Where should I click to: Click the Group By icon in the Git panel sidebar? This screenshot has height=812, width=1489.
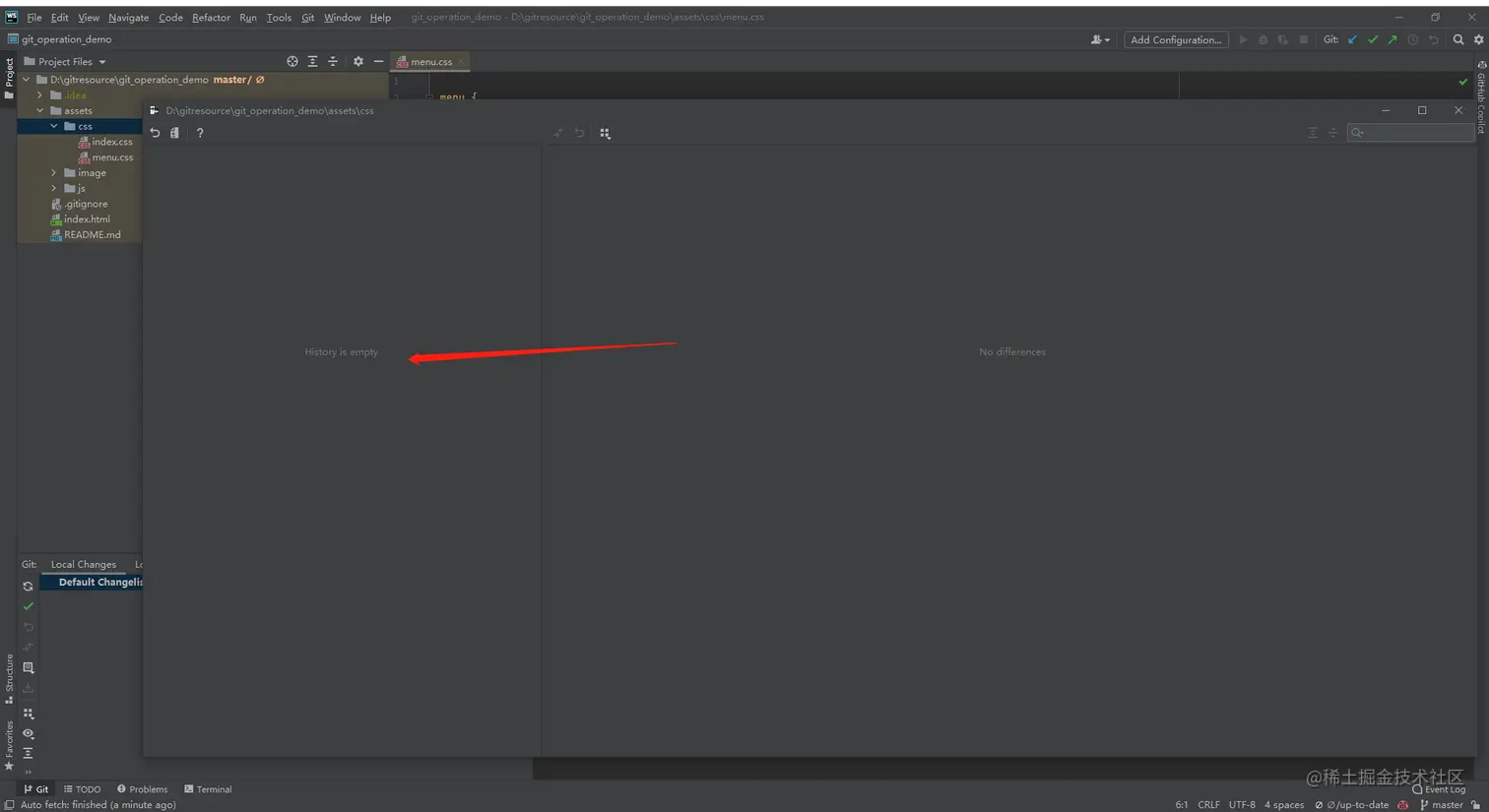click(28, 714)
